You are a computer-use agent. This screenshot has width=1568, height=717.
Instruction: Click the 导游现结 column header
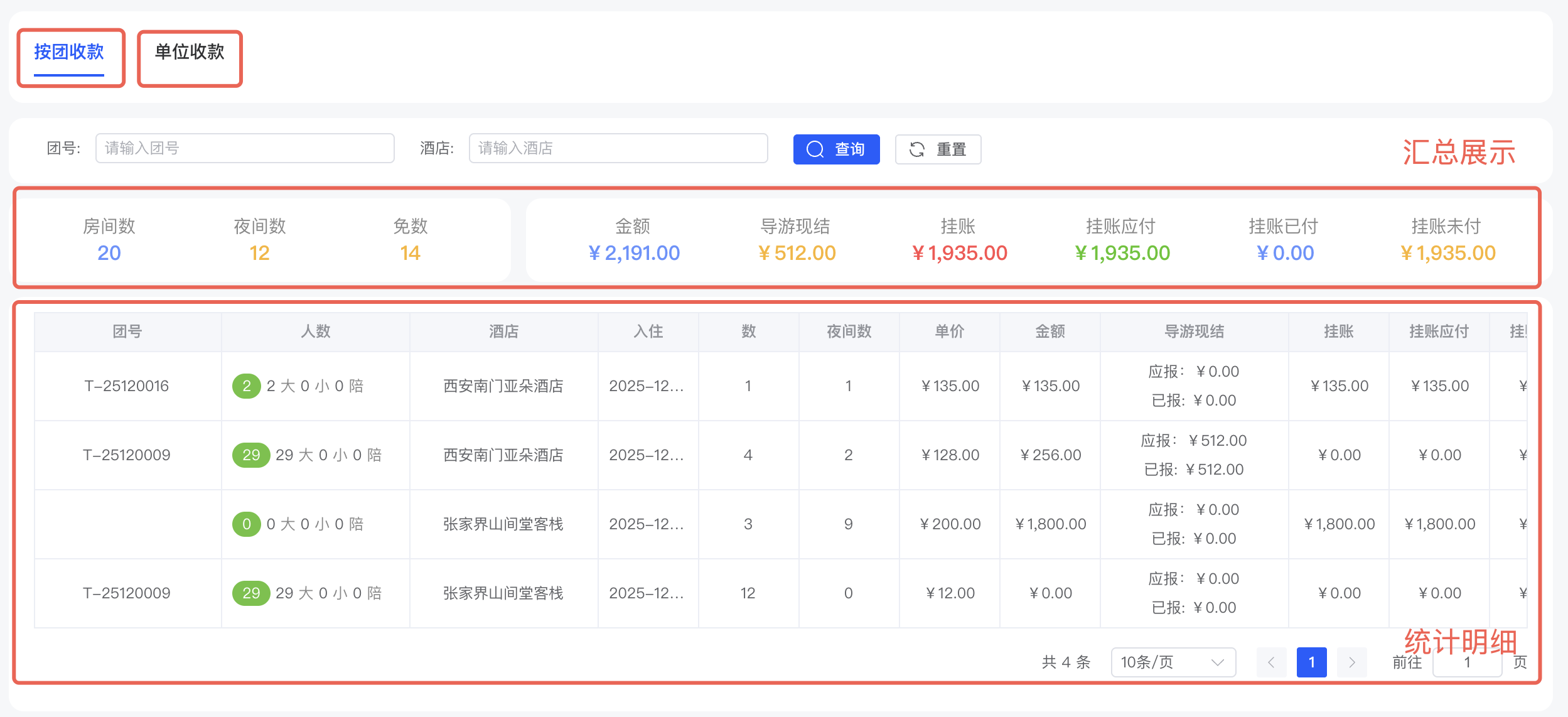[x=1194, y=332]
